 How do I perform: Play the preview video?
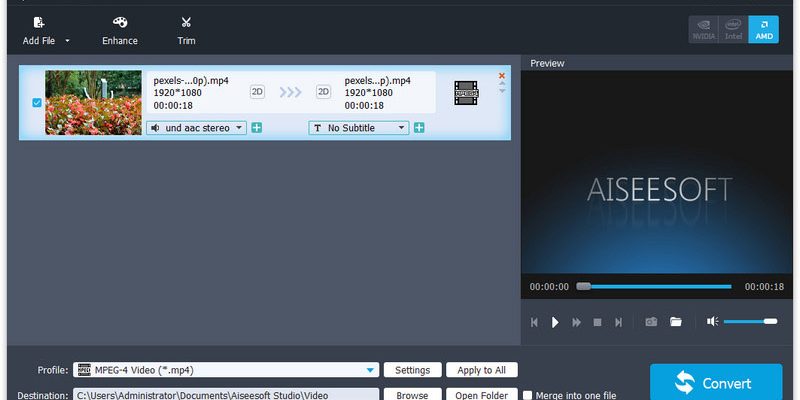tap(555, 322)
